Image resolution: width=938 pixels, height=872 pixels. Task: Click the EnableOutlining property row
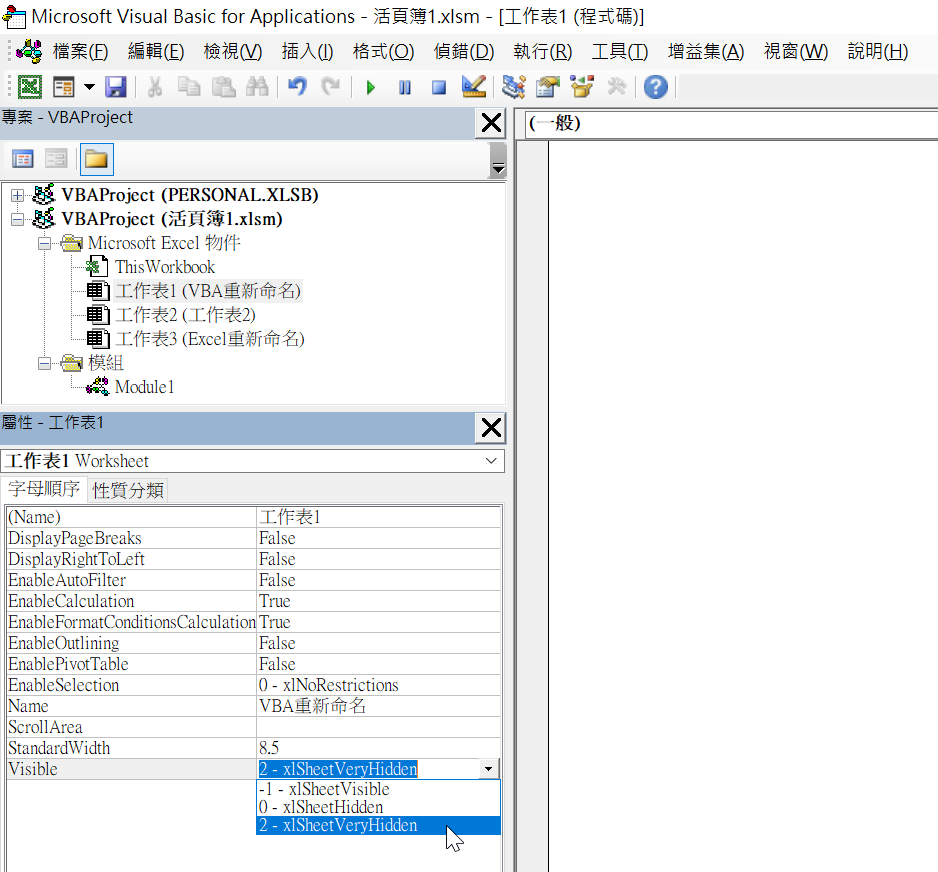pyautogui.click(x=254, y=643)
